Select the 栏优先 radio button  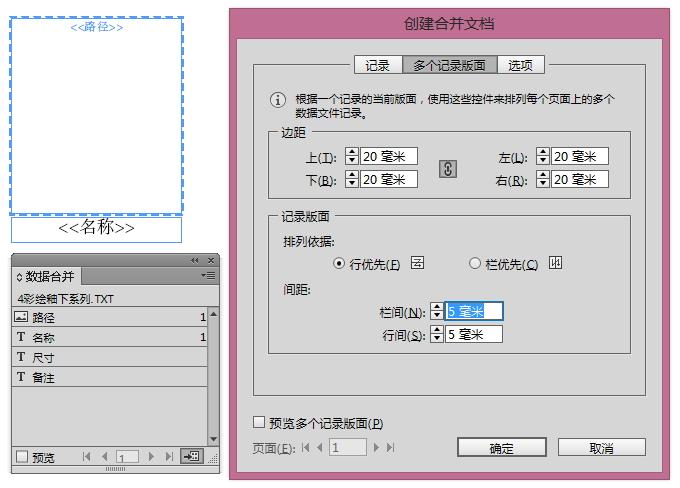click(475, 263)
